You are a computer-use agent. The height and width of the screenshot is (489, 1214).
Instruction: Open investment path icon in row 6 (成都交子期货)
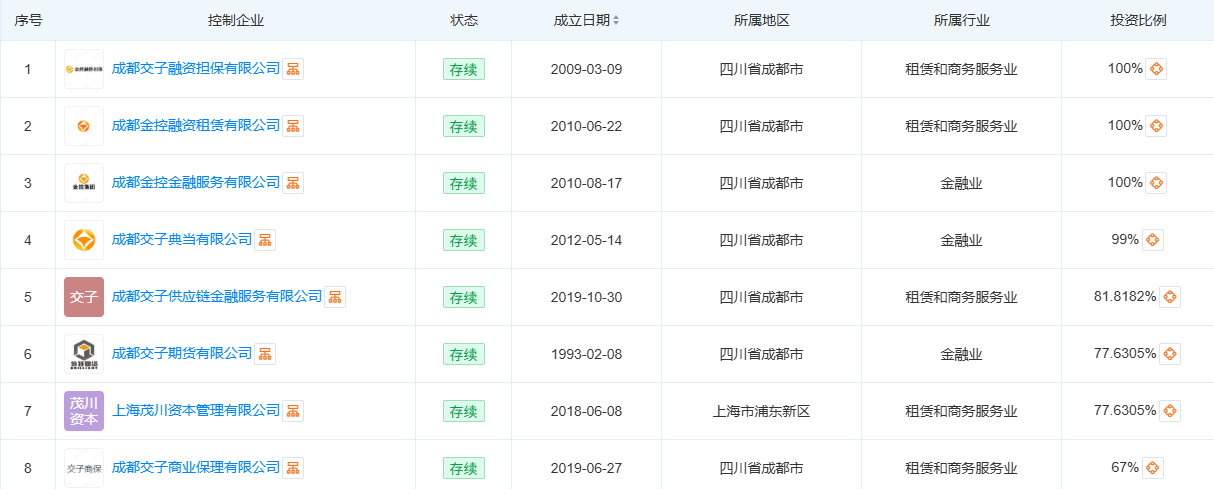(1170, 354)
